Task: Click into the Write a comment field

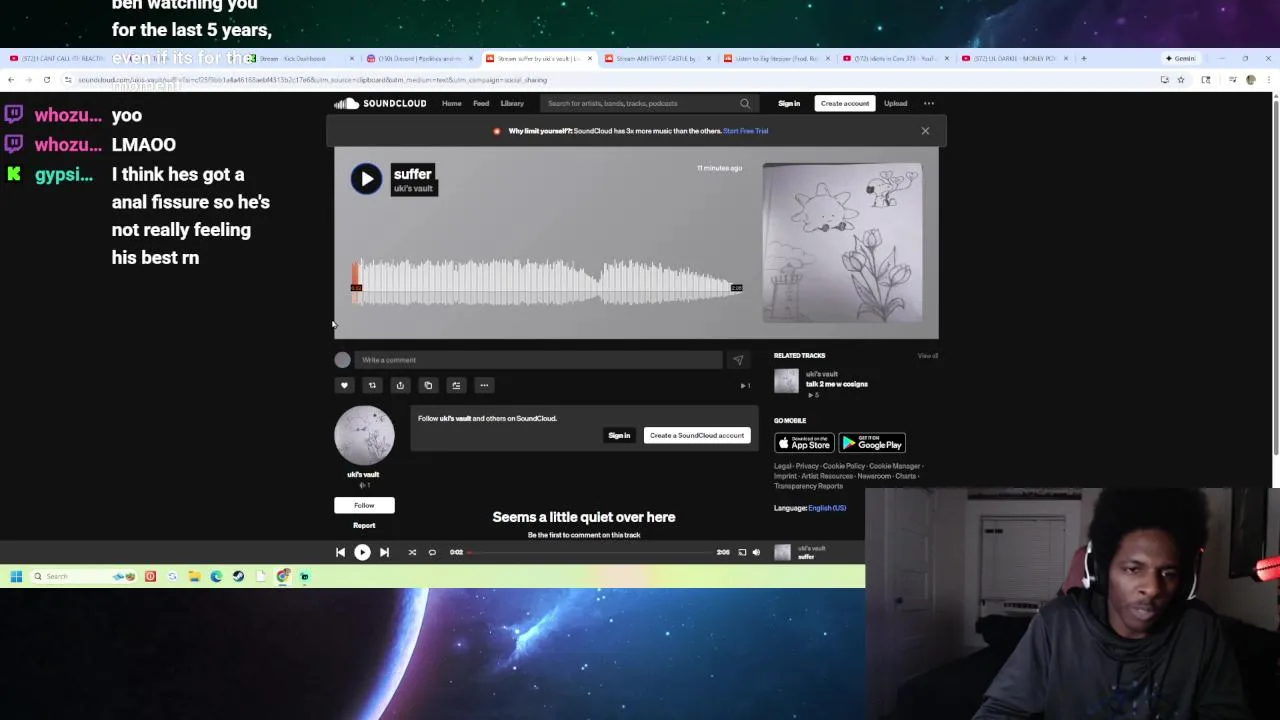Action: click(x=538, y=360)
